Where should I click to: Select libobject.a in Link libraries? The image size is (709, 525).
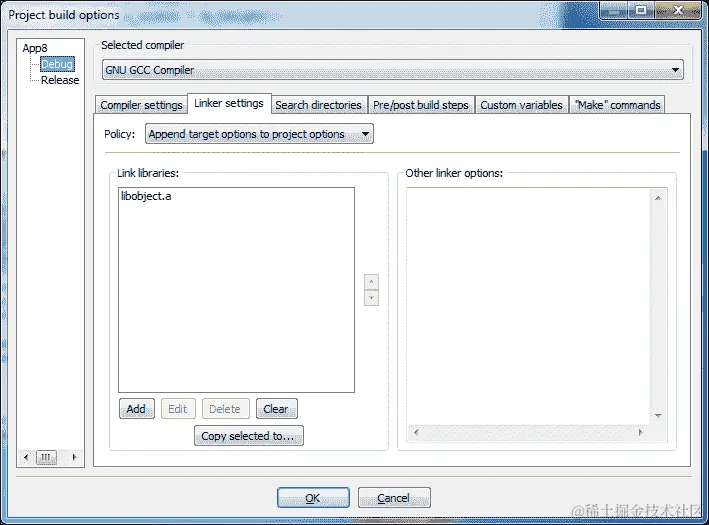[x=146, y=196]
